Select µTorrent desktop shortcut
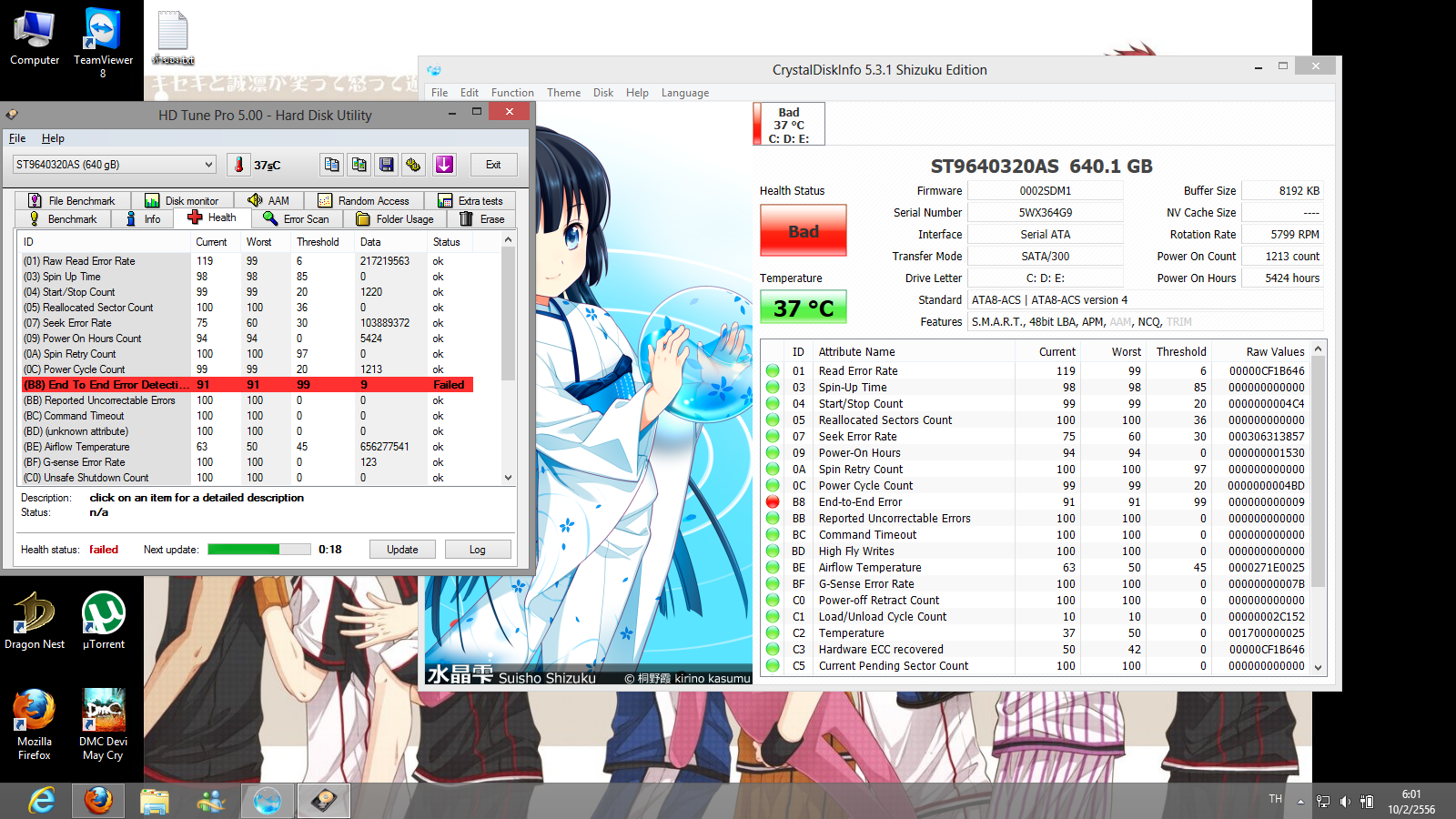This screenshot has width=1456, height=819. 104,621
